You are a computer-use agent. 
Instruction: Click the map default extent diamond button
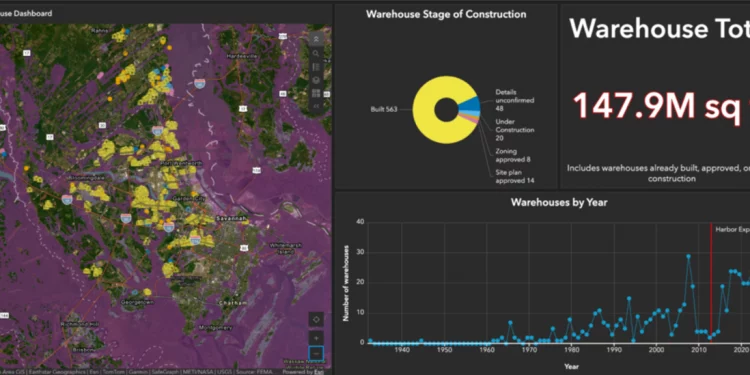point(316,319)
